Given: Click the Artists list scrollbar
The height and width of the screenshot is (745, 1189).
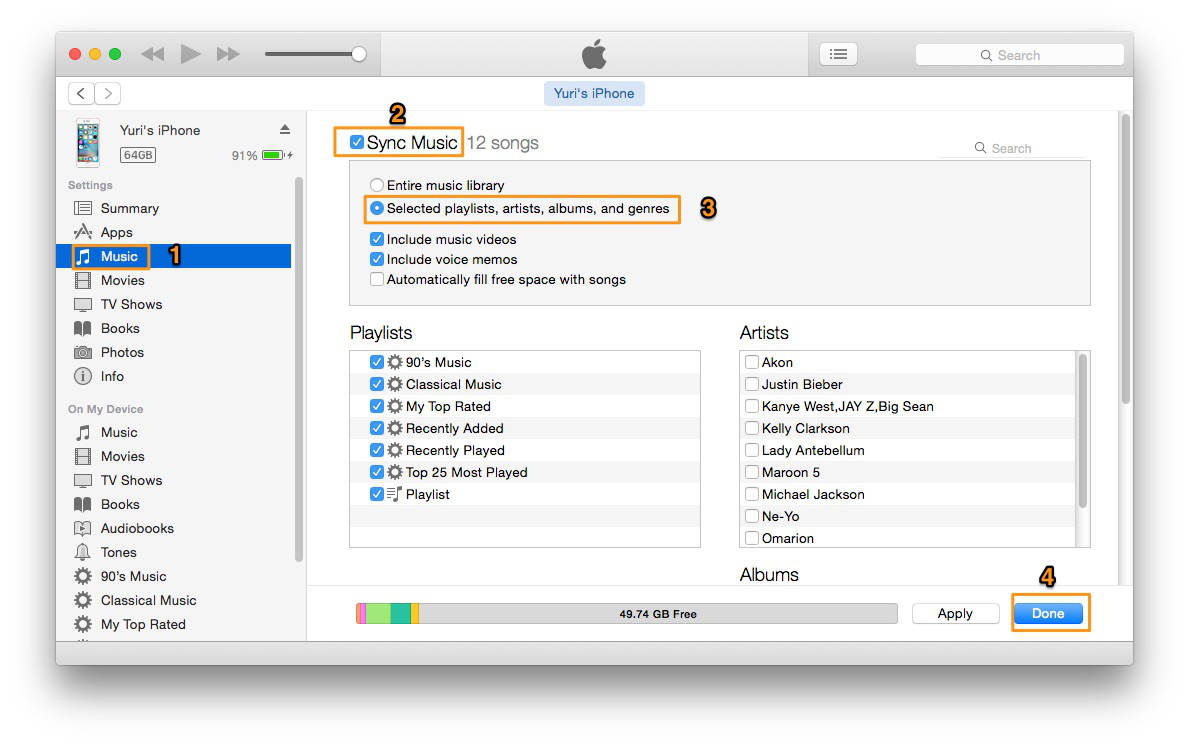Looking at the screenshot, I should click(x=1082, y=431).
